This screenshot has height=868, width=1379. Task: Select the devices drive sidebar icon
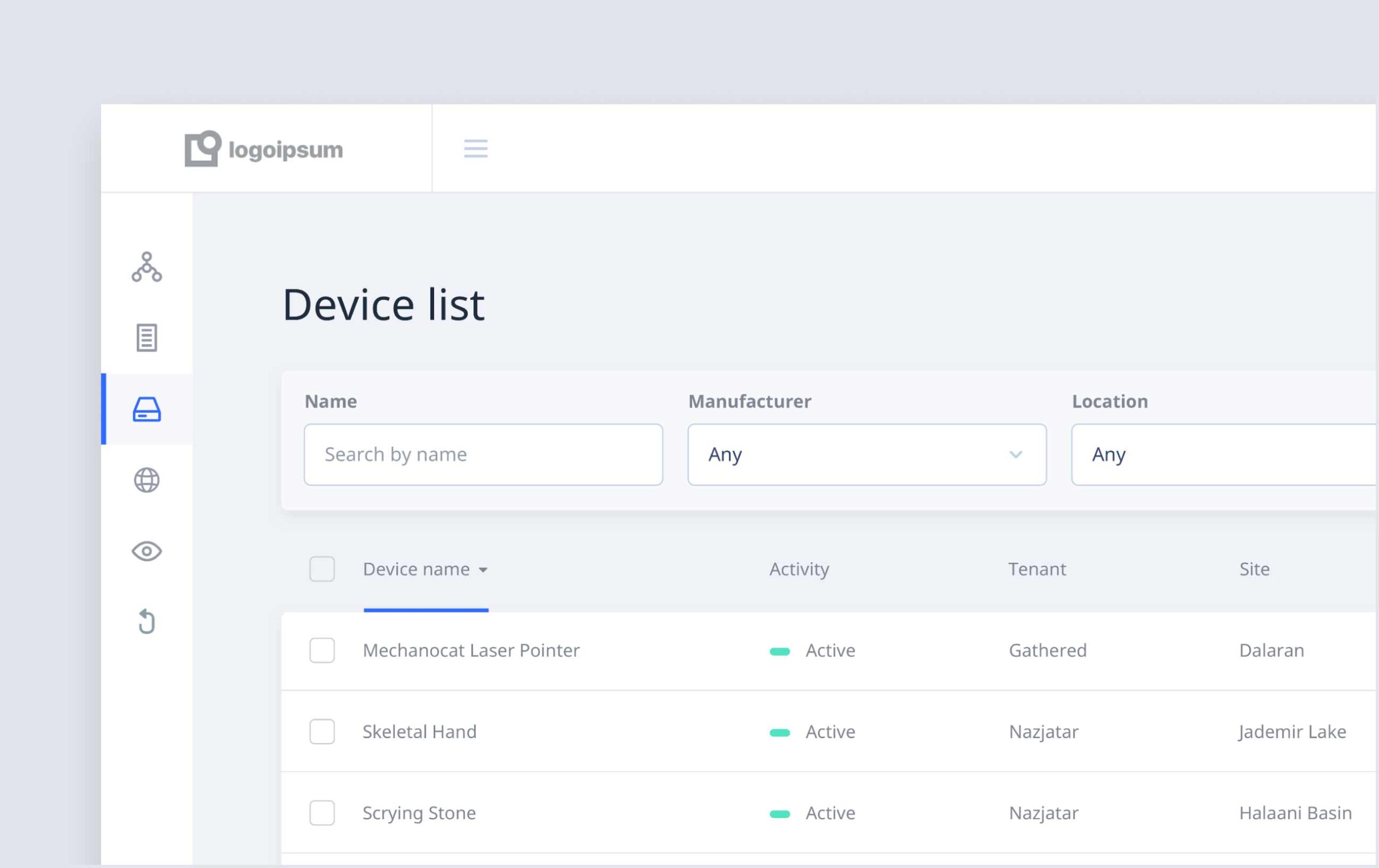click(x=147, y=409)
